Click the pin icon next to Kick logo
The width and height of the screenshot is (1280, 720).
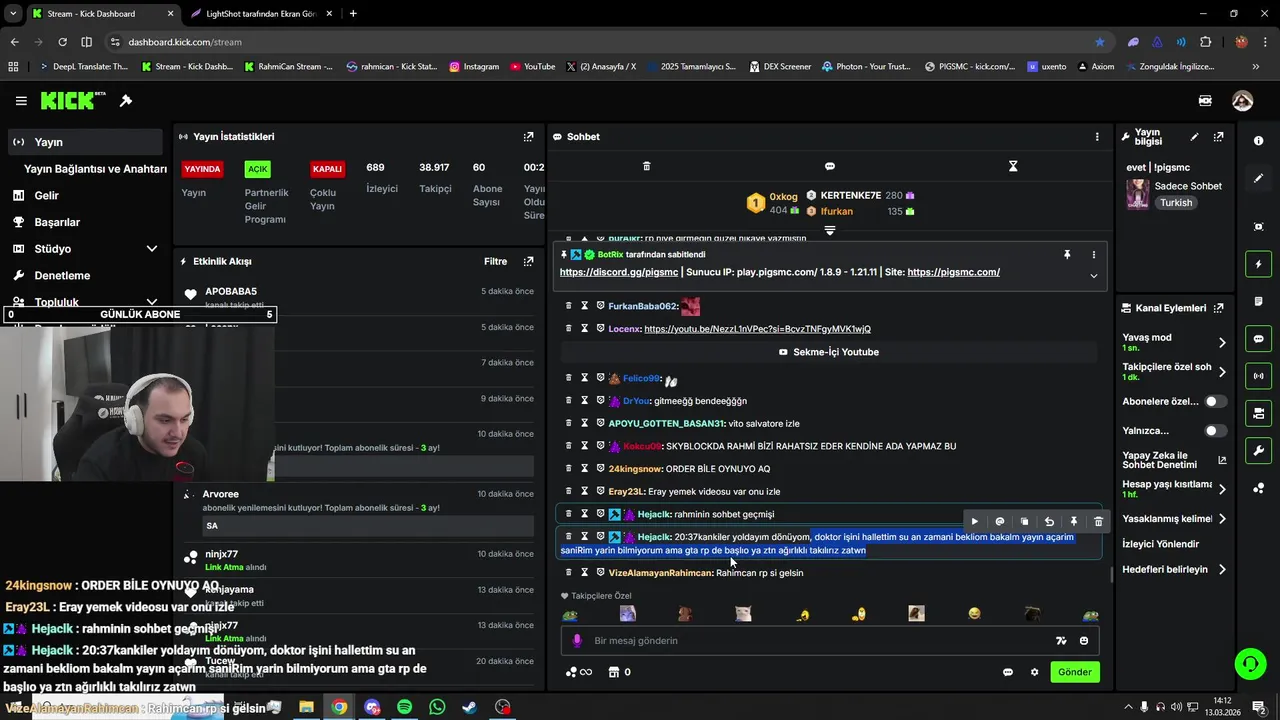[x=126, y=101]
